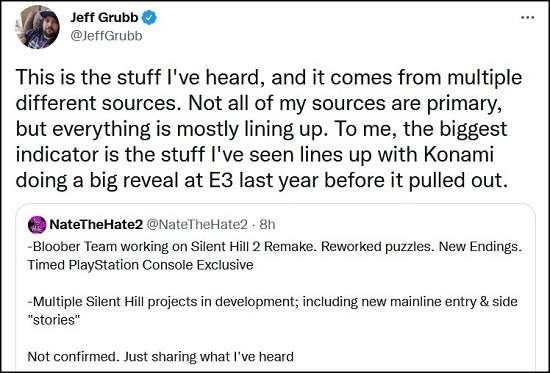Click the "different sources" line of tweet
This screenshot has height=373, width=550.
pos(258,103)
